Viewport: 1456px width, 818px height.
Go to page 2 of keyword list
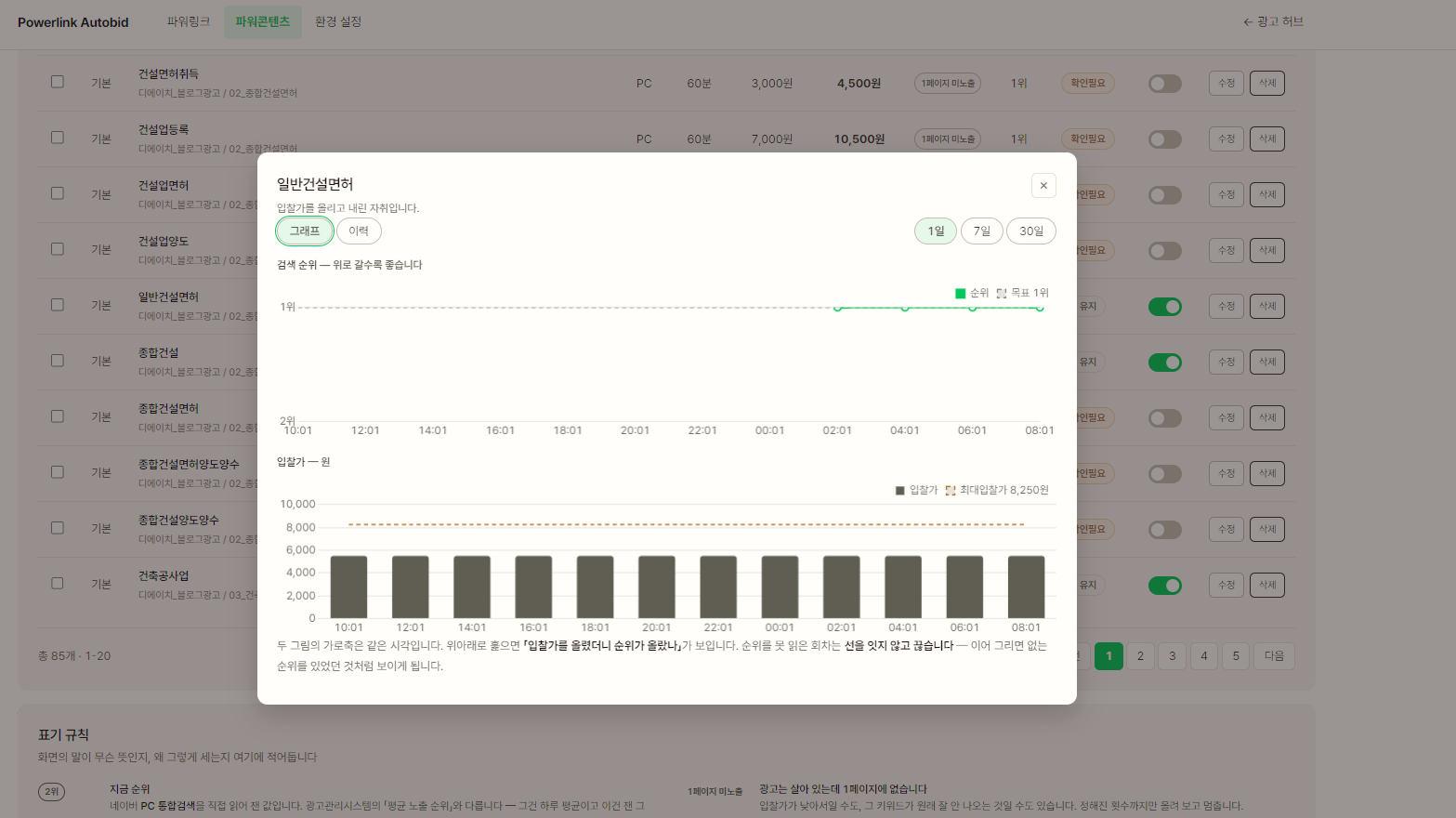(1140, 655)
